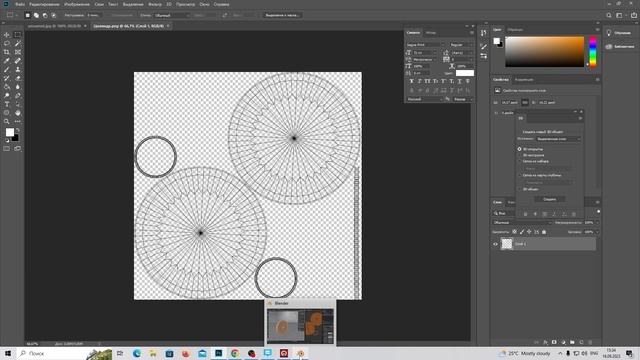Select the Type tool
The height and width of the screenshot is (360, 640).
[x=7, y=104]
